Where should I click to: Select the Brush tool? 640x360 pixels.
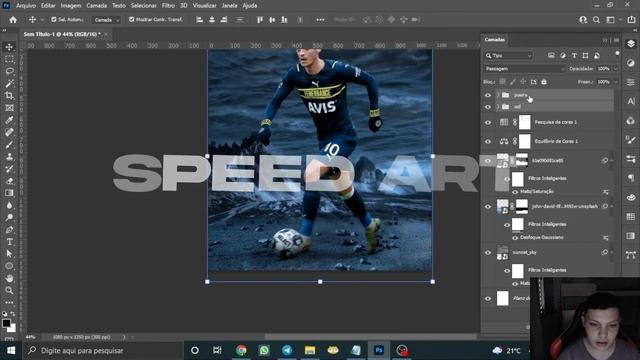click(9, 144)
